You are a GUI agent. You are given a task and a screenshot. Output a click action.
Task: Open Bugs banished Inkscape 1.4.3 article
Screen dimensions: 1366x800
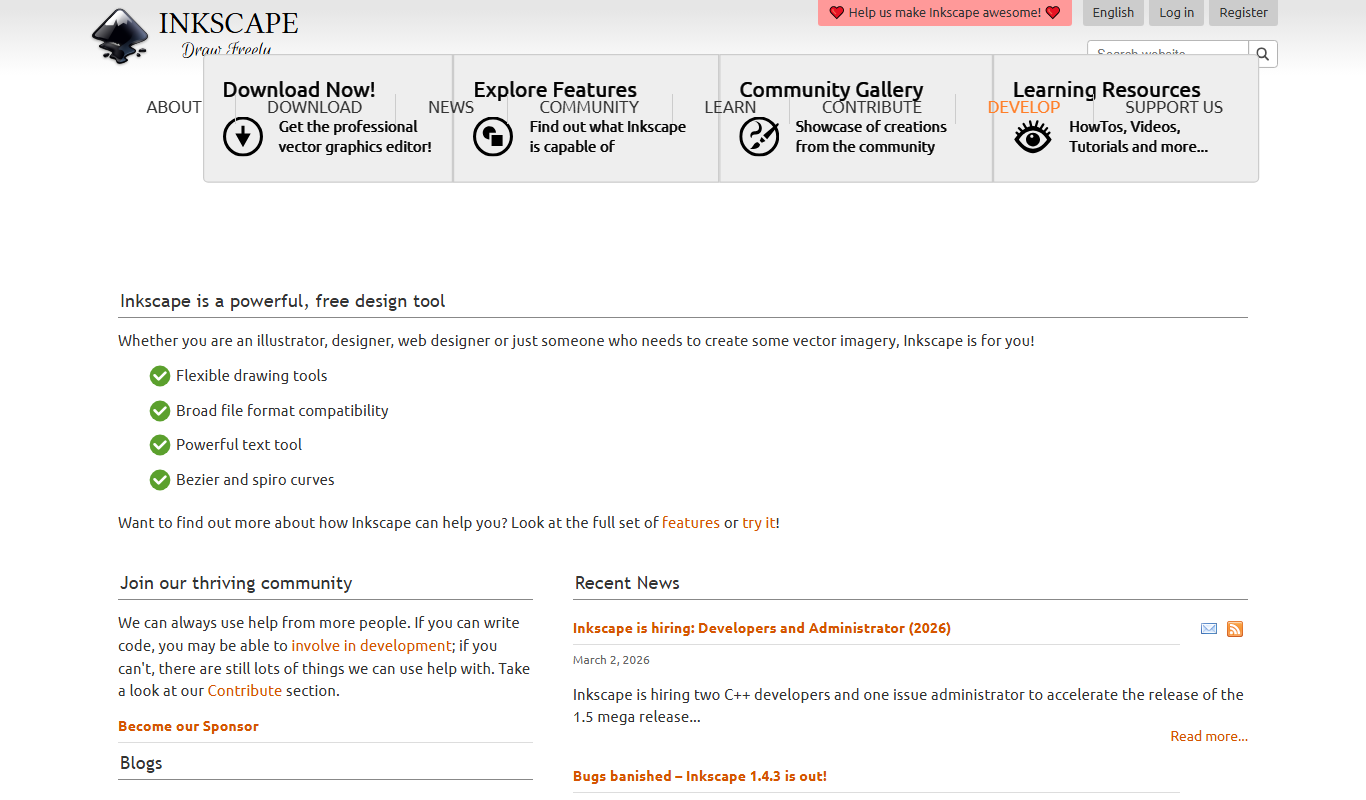(x=700, y=776)
